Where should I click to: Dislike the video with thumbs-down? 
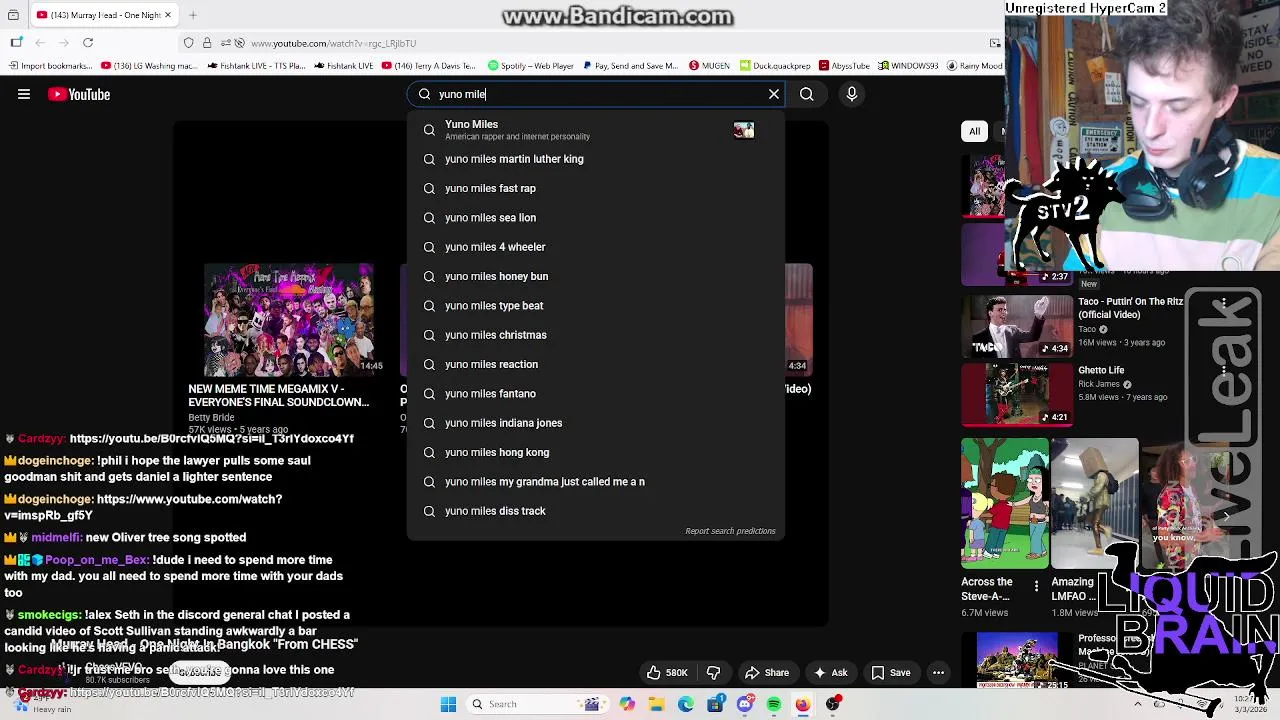pos(713,673)
